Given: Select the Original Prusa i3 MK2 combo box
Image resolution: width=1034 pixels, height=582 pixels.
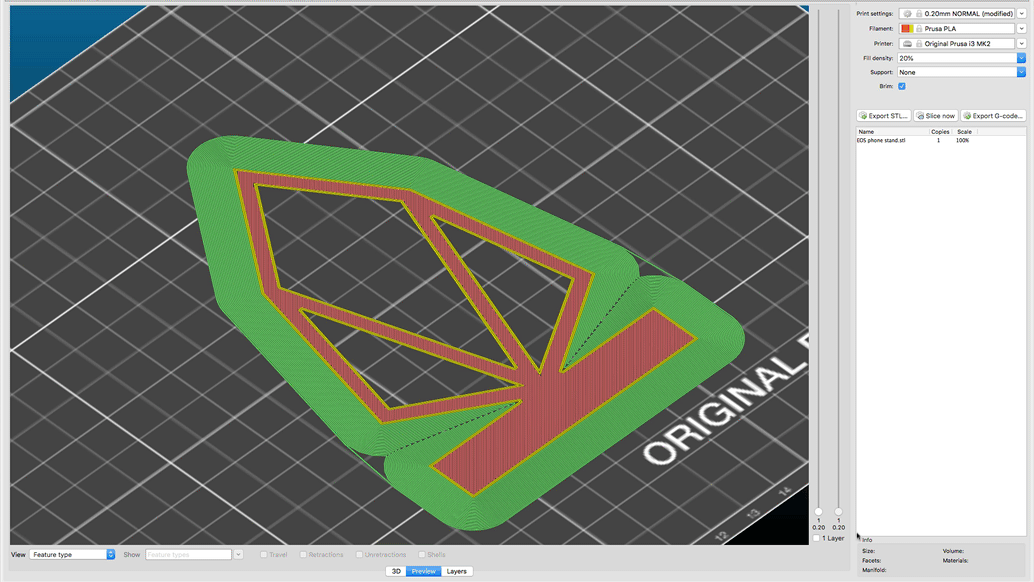Looking at the screenshot, I should (957, 44).
